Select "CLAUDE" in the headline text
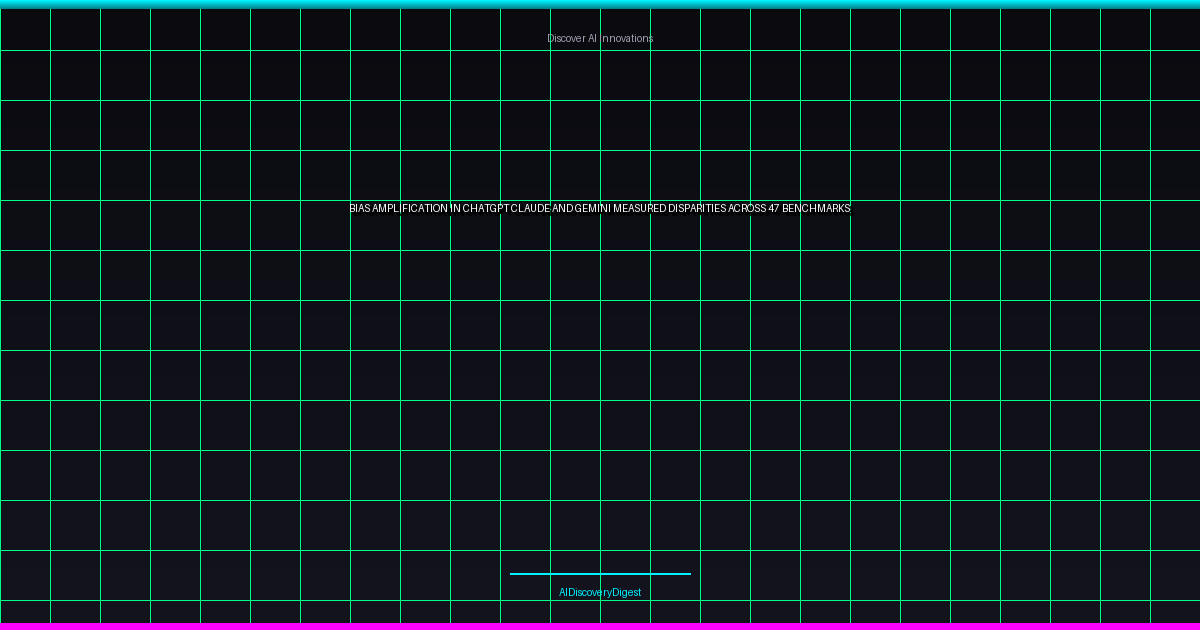1200x630 pixels. (530, 208)
